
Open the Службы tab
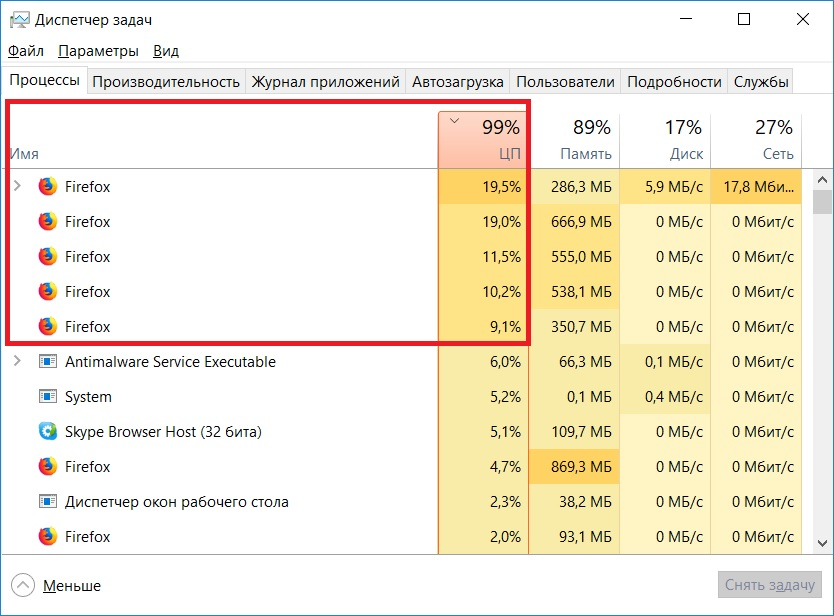761,82
